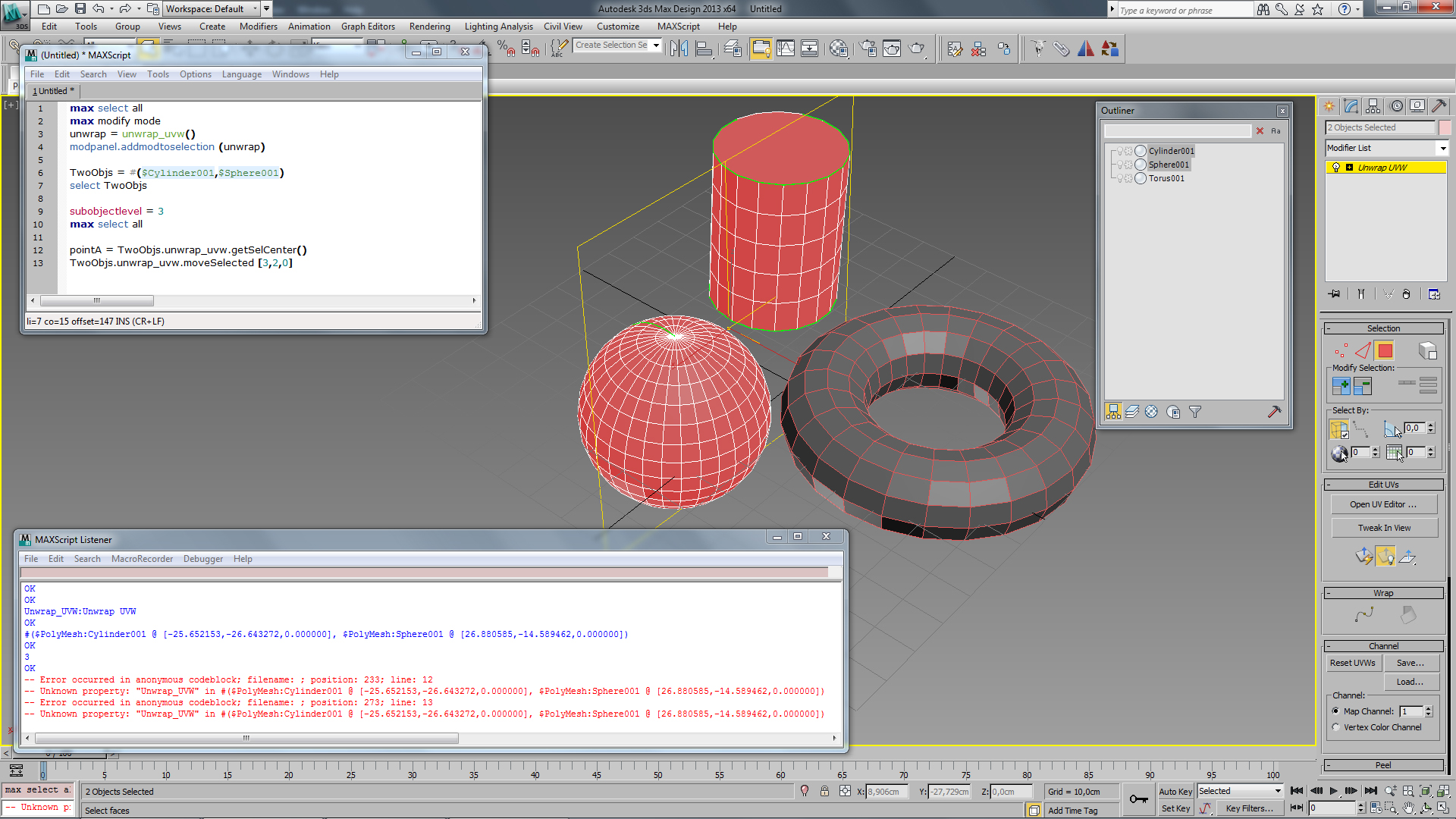Open Workspace Default dropdown
This screenshot has height=819, width=1456.
[x=212, y=9]
